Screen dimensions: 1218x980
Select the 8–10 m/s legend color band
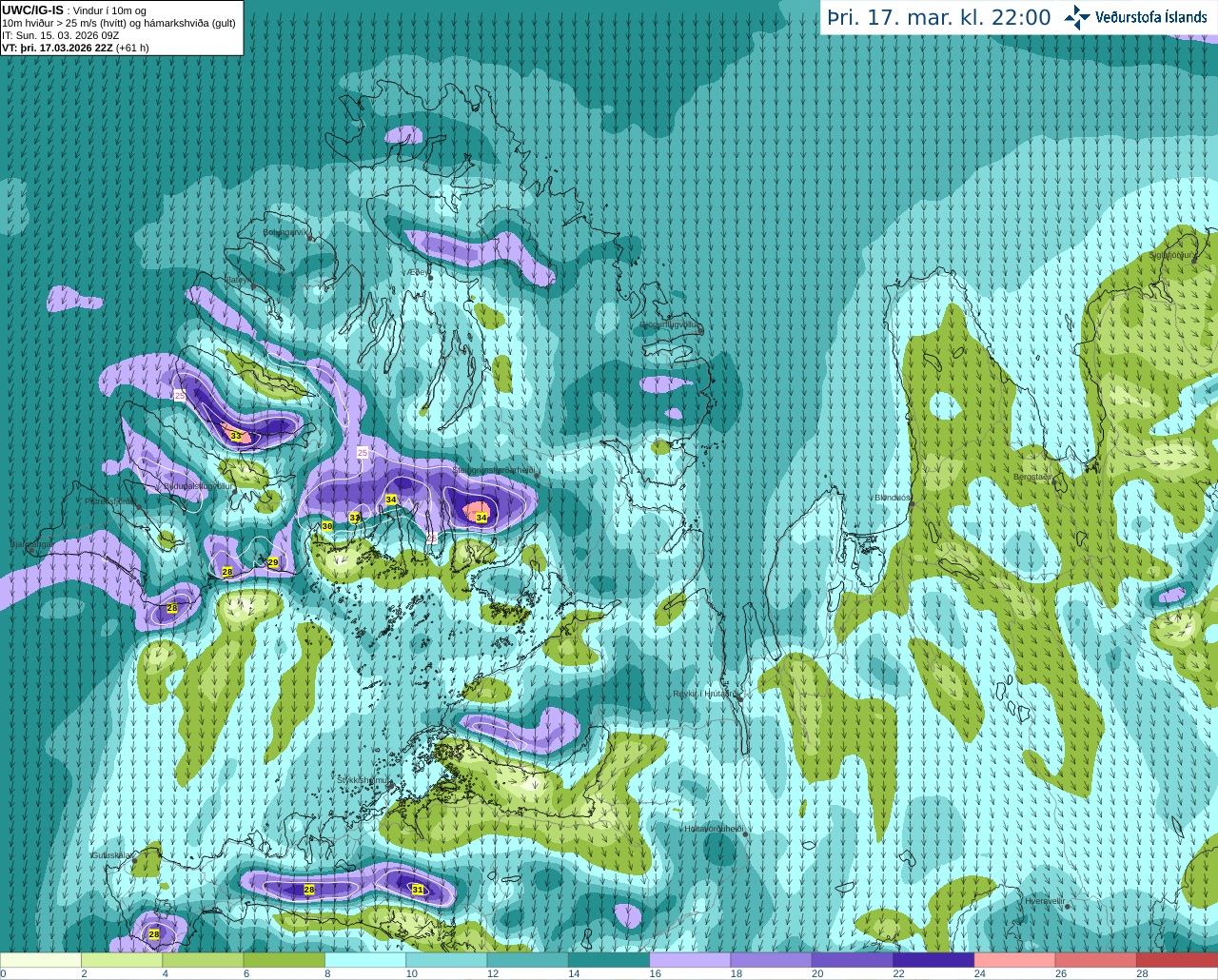365,960
